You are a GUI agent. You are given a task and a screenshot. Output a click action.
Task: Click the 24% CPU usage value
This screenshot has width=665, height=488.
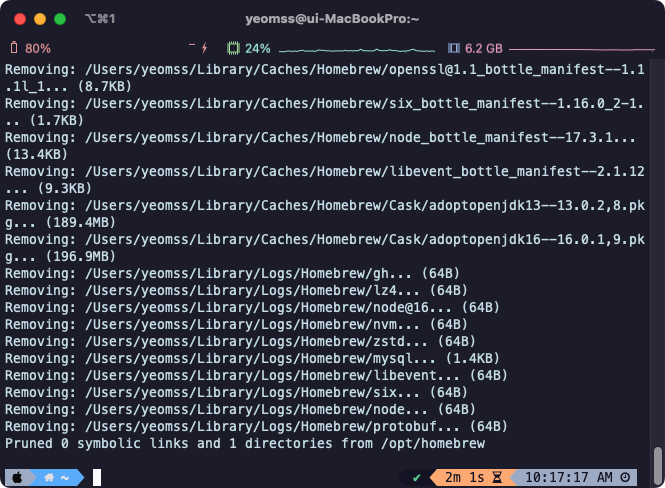click(x=258, y=48)
